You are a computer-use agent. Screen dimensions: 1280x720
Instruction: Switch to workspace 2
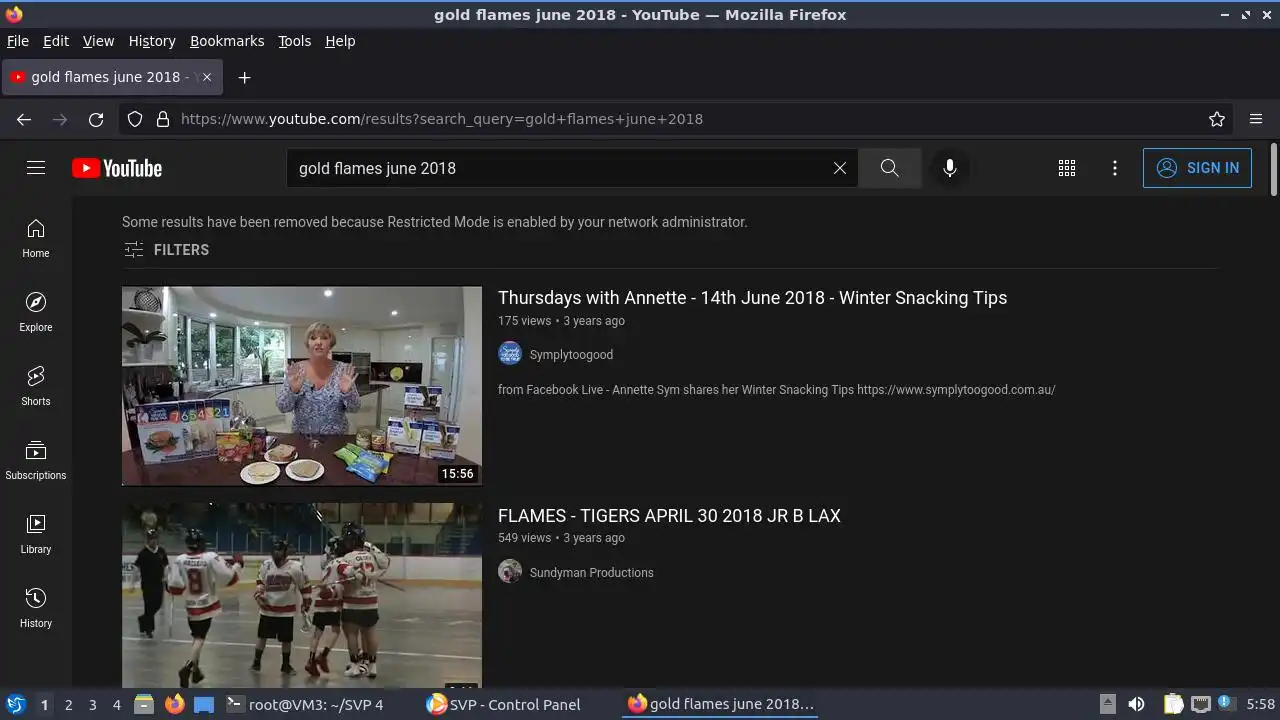point(68,705)
